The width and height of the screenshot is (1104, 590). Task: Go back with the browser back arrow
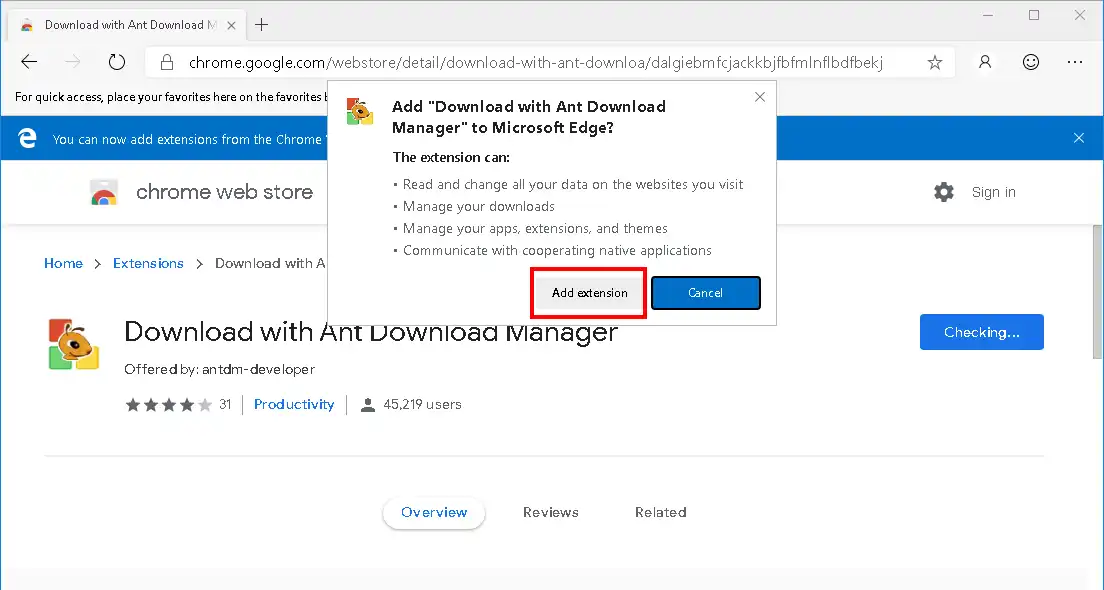click(x=29, y=62)
